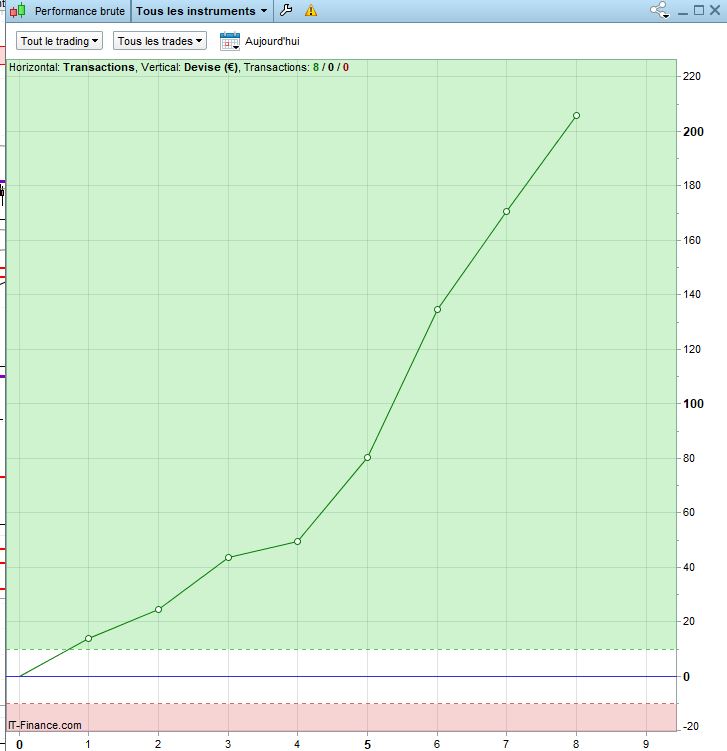Click the data point at transaction 7
727x751 pixels.
506,211
